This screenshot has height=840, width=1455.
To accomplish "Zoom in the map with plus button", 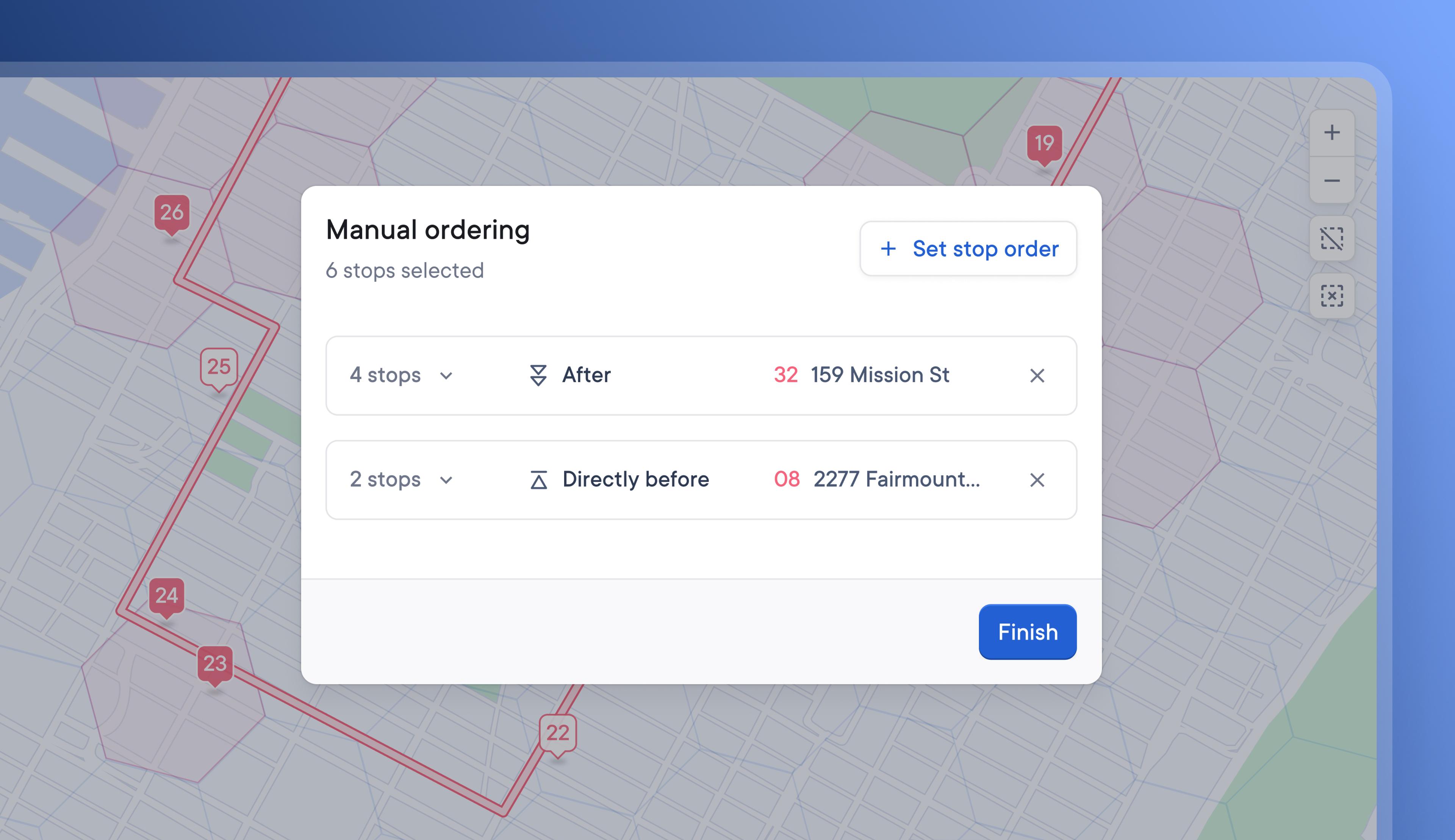I will coord(1331,133).
